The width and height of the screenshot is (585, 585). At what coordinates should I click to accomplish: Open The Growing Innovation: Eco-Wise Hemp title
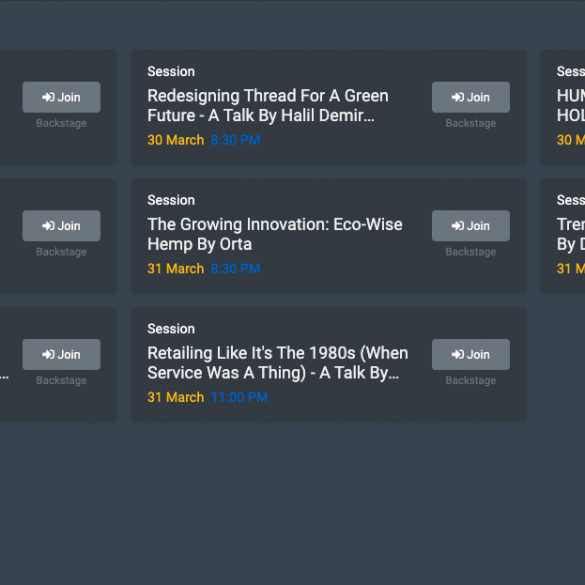(x=275, y=234)
